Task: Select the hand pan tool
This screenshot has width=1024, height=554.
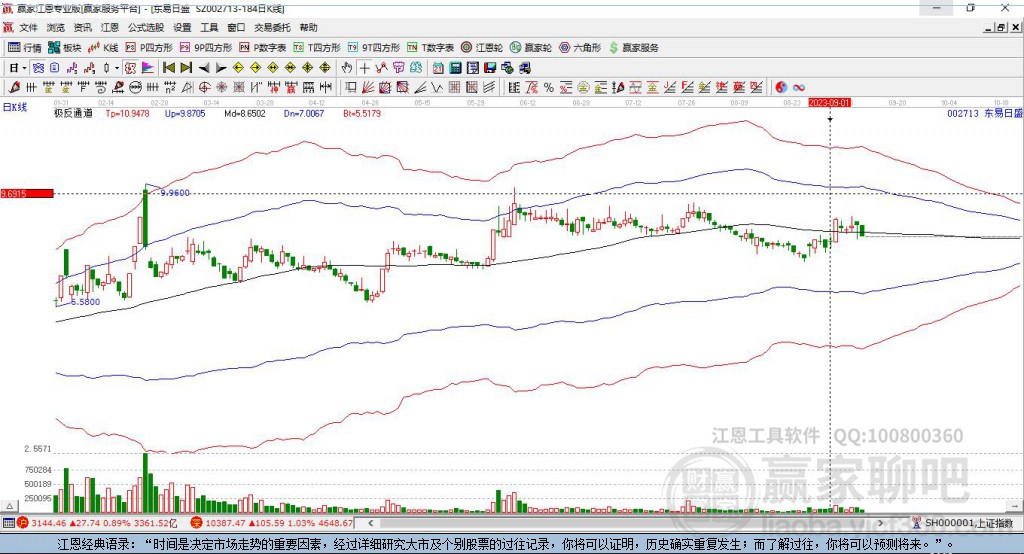Action: [347, 68]
